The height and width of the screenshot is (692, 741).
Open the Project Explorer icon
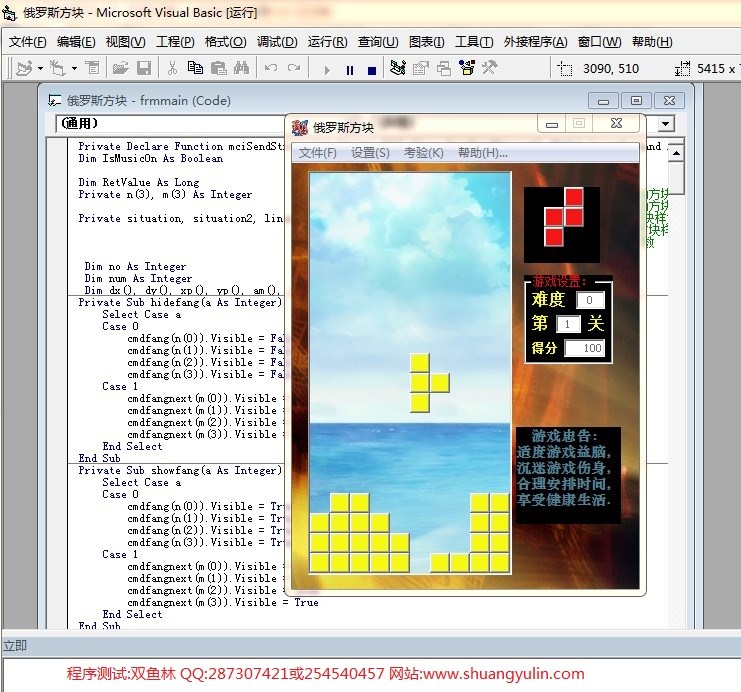coord(397,68)
